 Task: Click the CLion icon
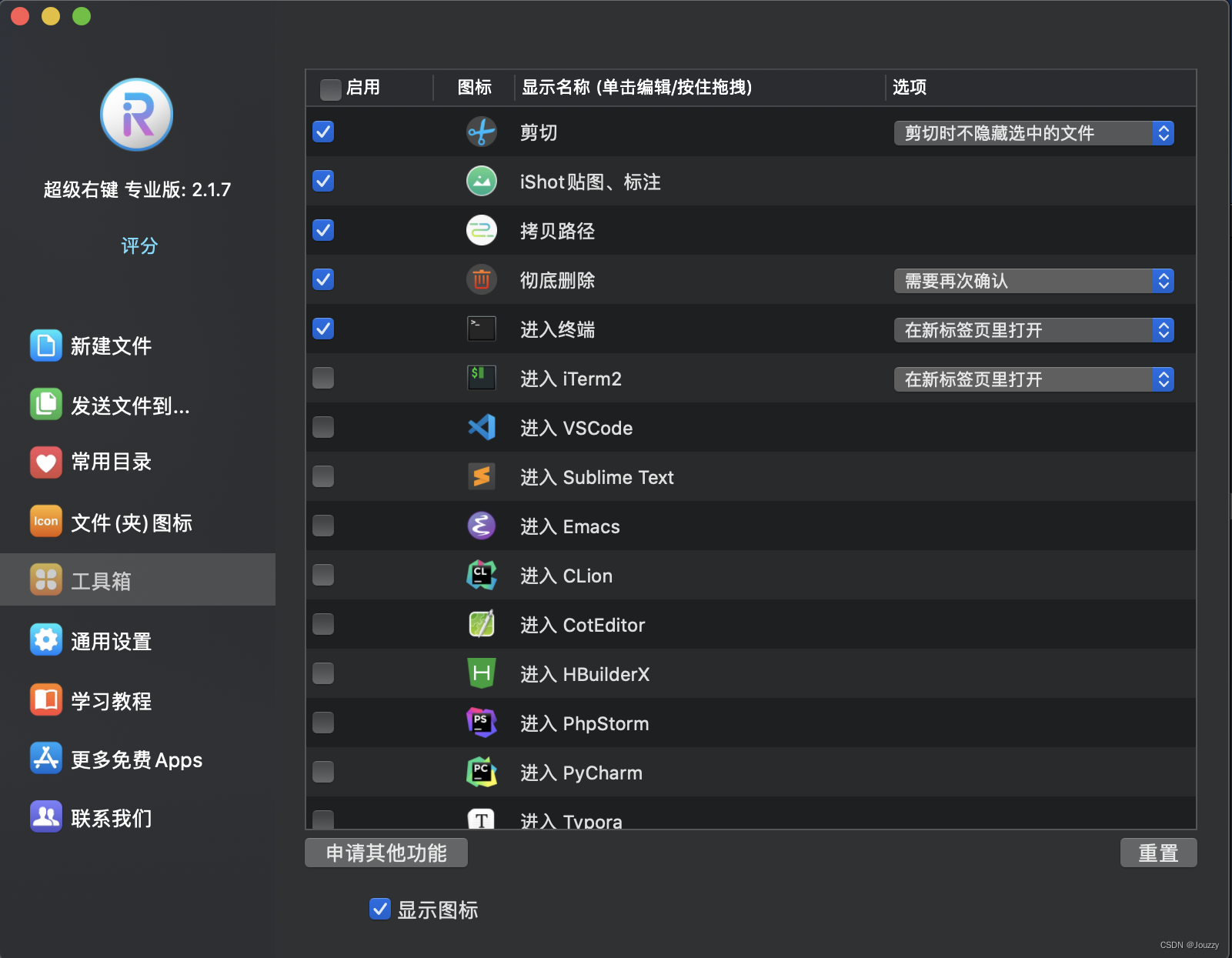(482, 575)
